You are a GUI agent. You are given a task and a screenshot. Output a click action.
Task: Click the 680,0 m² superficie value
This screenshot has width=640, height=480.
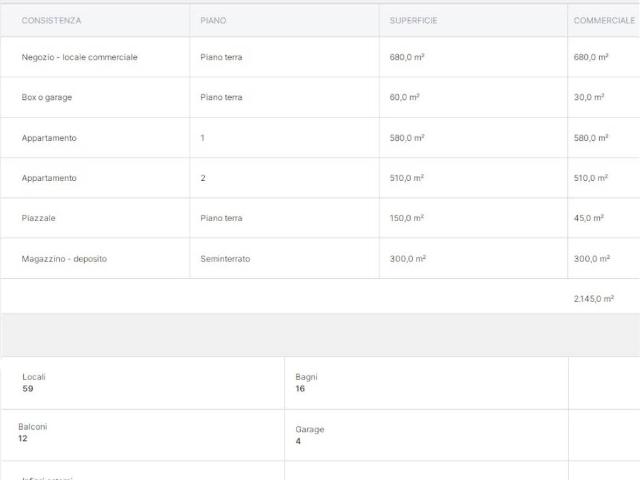point(407,57)
